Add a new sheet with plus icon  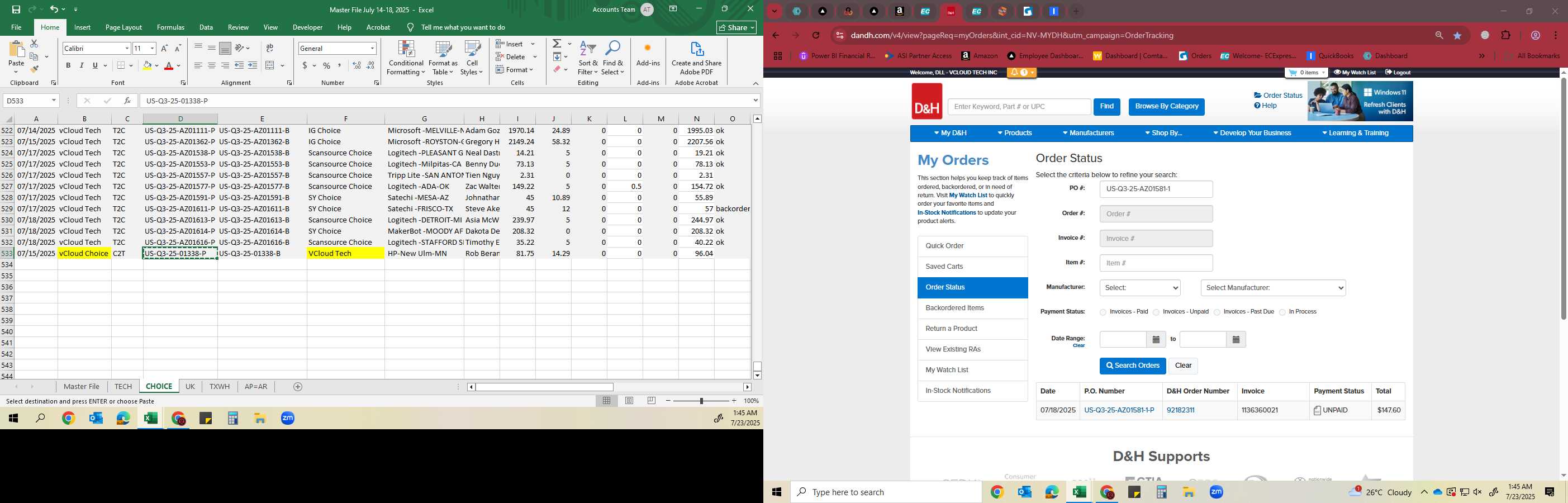click(x=298, y=387)
